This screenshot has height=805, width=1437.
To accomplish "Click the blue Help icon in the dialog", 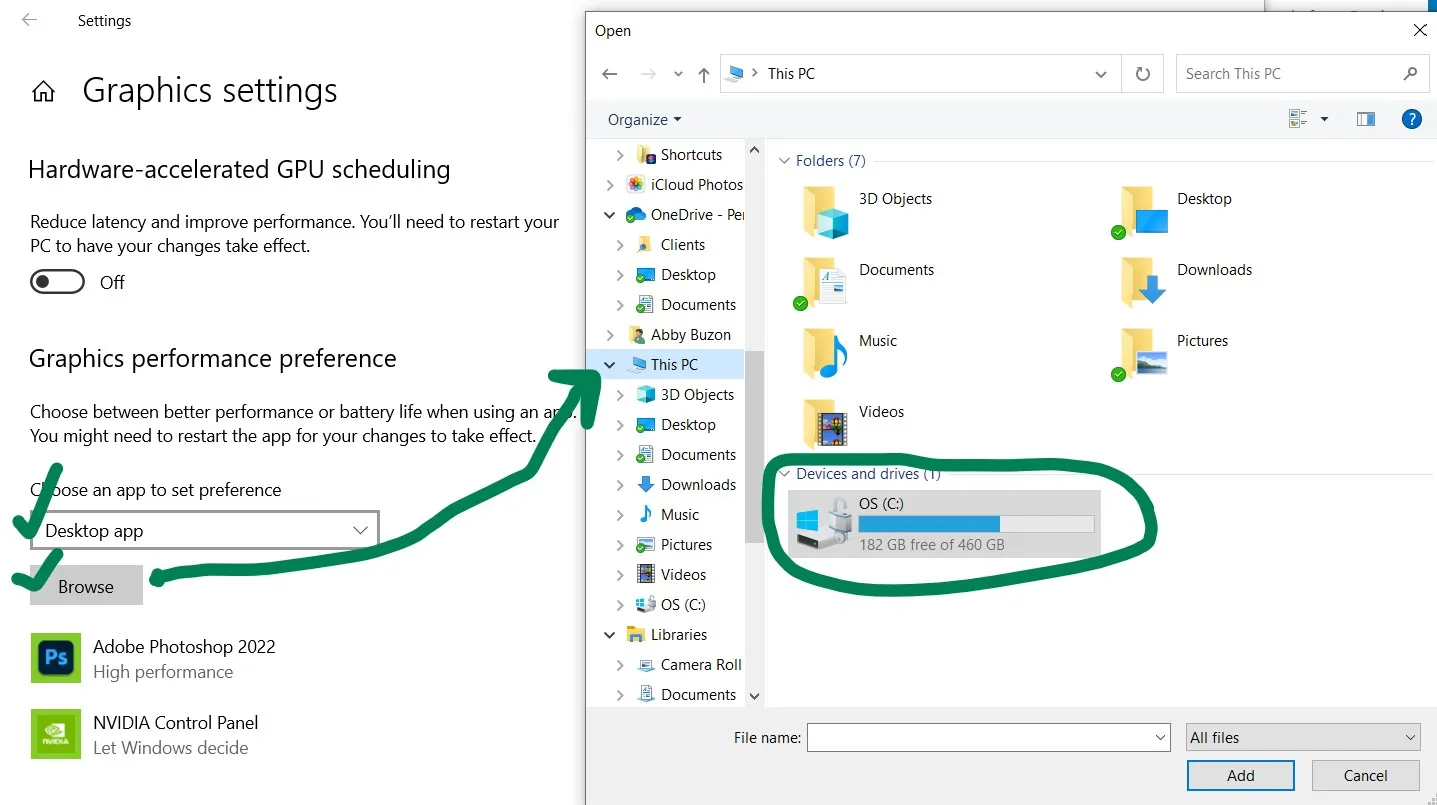I will 1411,118.
